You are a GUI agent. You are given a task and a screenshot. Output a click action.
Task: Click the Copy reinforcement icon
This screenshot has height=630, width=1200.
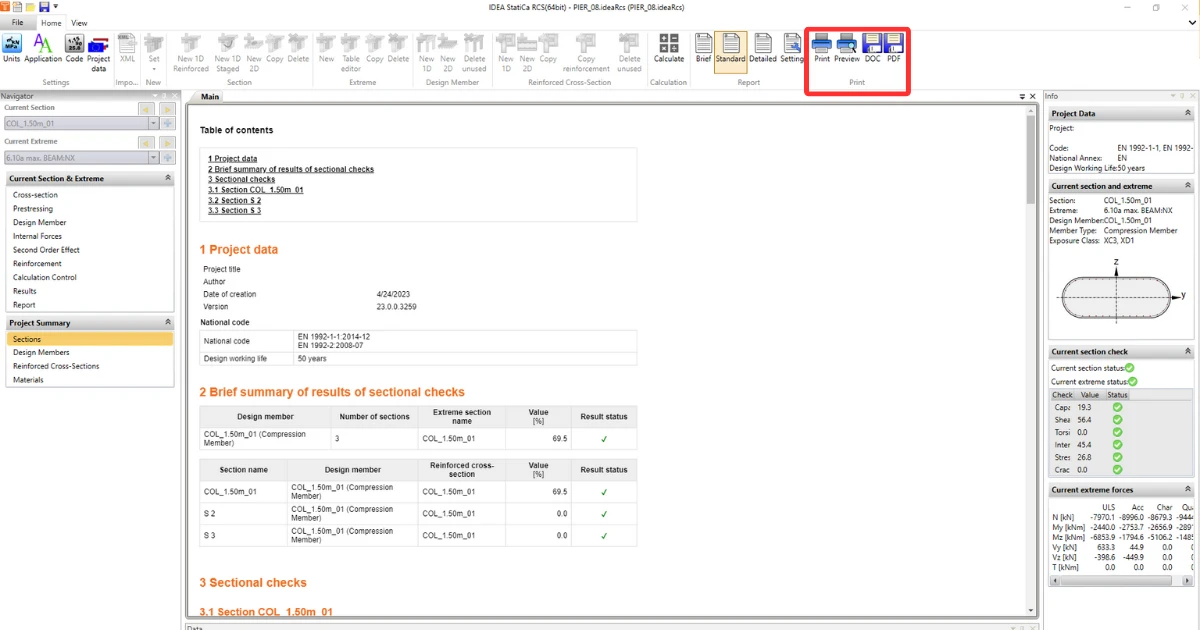click(x=586, y=52)
